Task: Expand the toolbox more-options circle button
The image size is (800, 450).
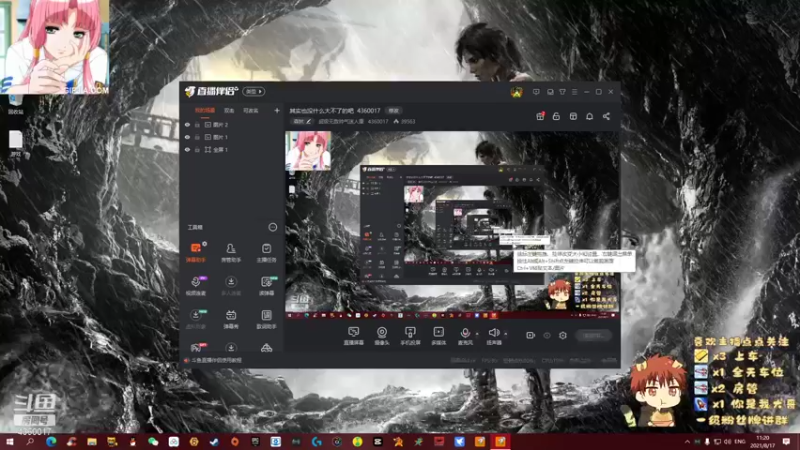Action: [273, 227]
